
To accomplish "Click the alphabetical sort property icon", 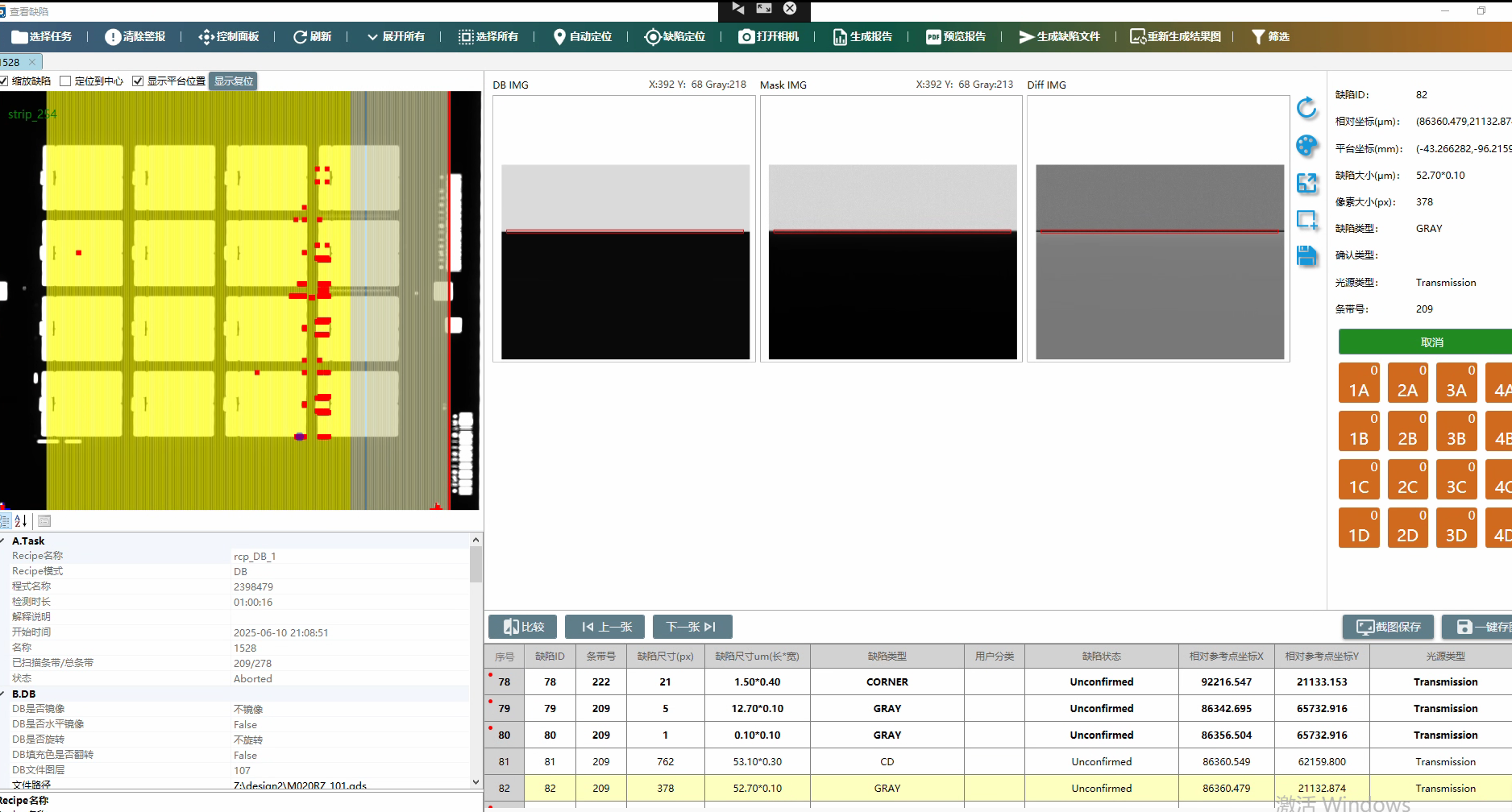I will click(x=21, y=521).
